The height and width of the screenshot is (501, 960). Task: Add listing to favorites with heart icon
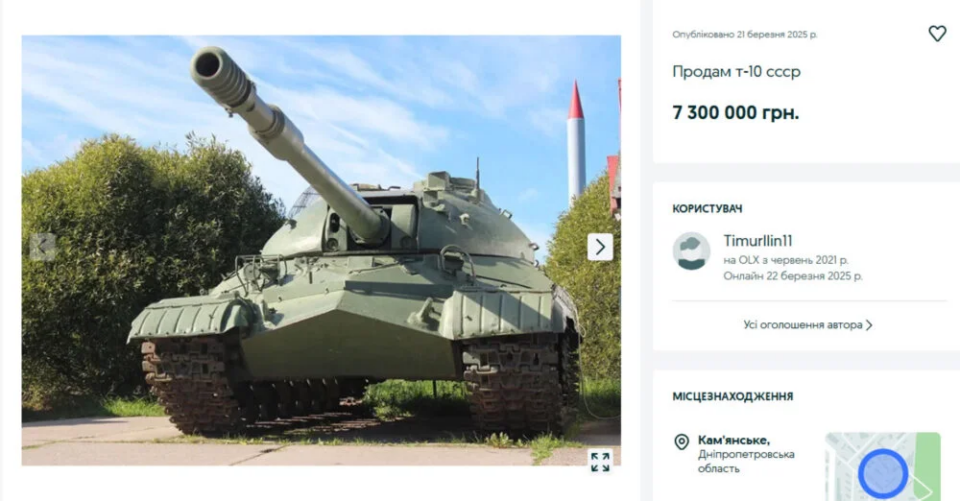[937, 34]
